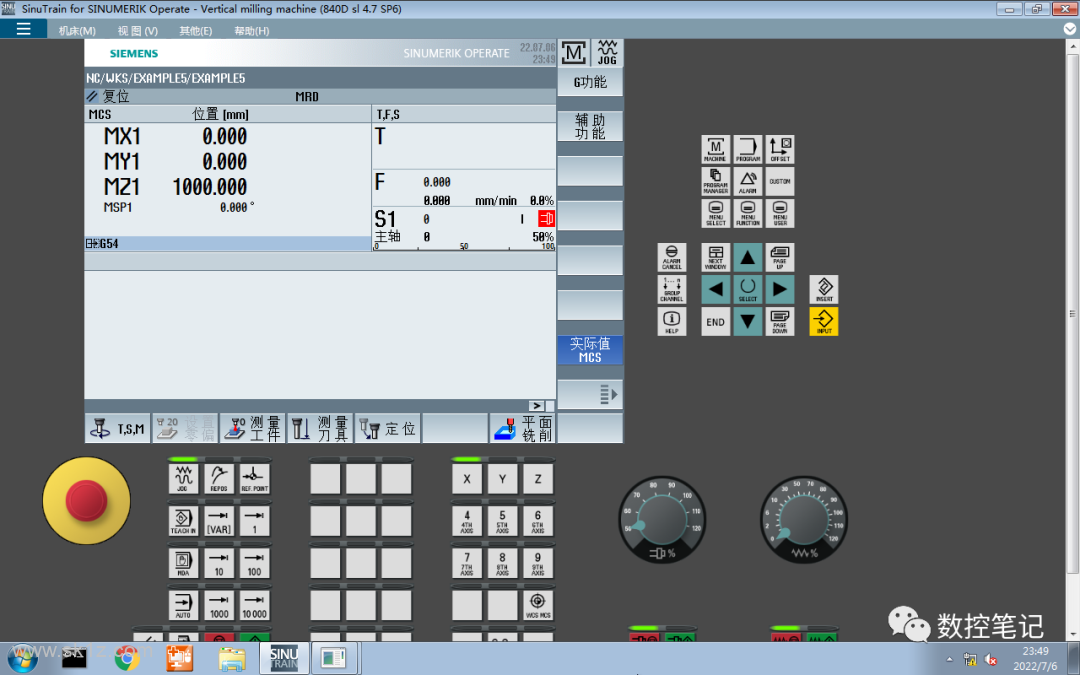
Task: Switch to MDA mode key
Action: (183, 563)
